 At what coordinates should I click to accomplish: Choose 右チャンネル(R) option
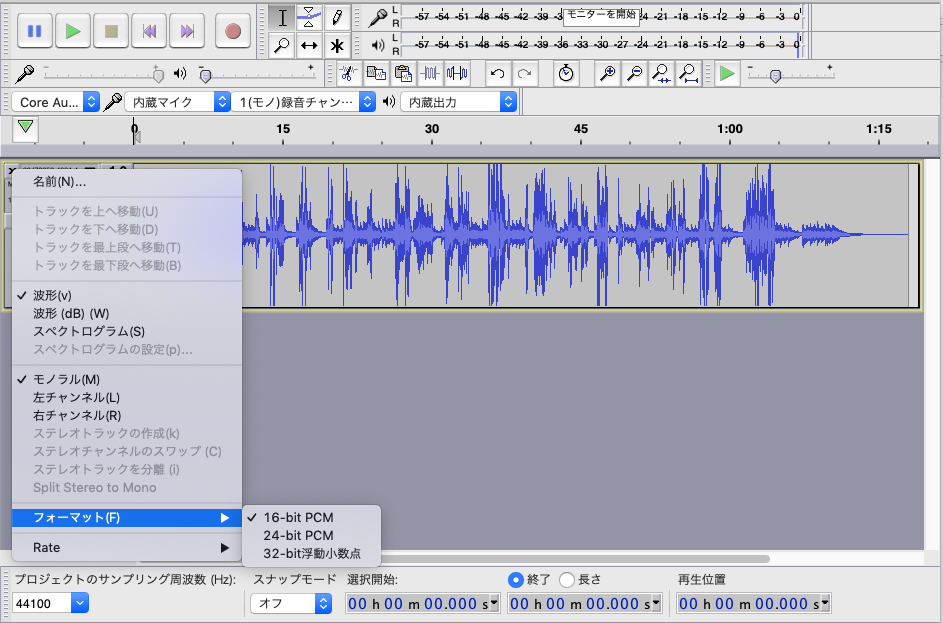[x=127, y=416]
